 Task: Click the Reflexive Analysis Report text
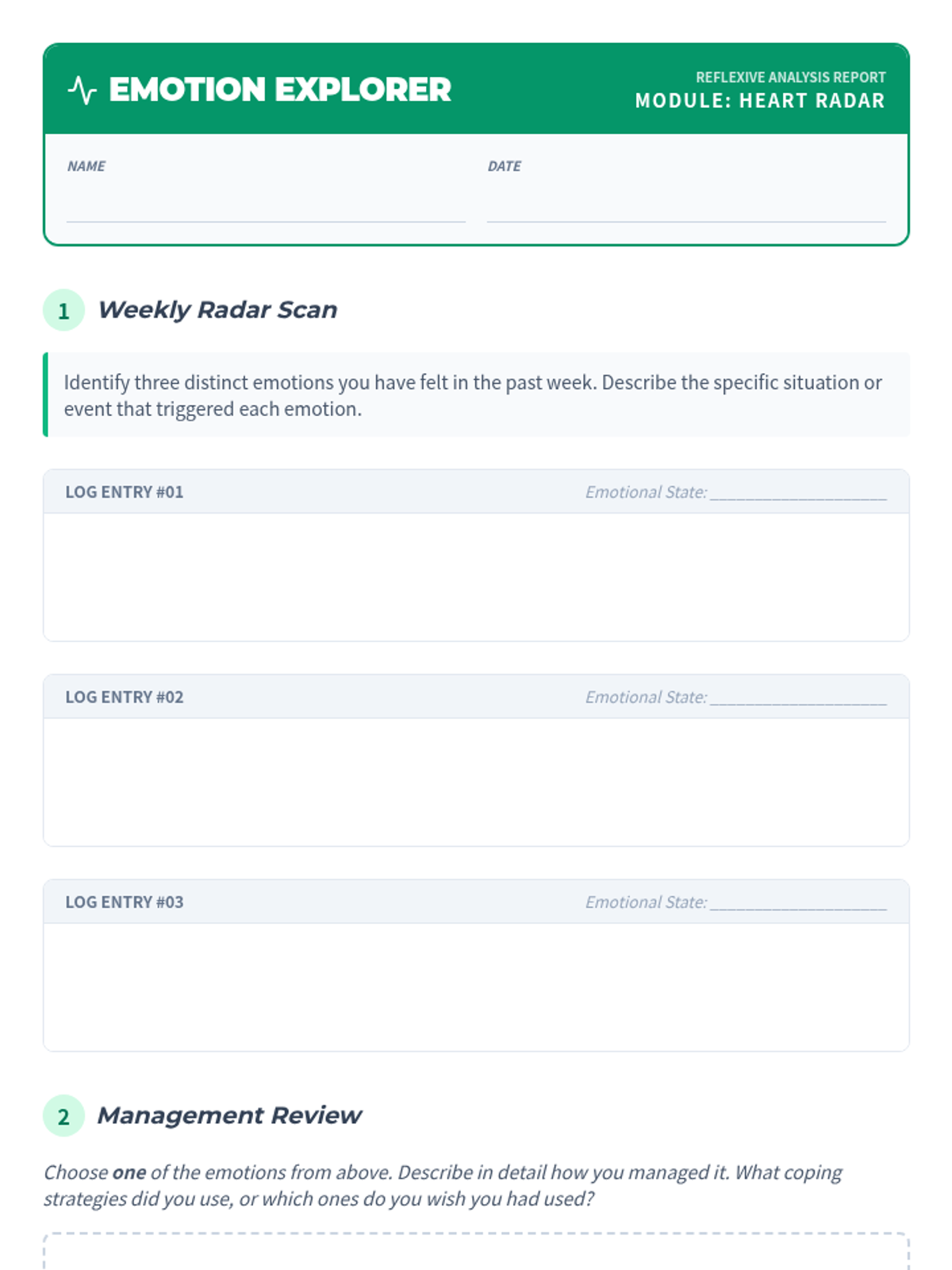pyautogui.click(x=790, y=77)
